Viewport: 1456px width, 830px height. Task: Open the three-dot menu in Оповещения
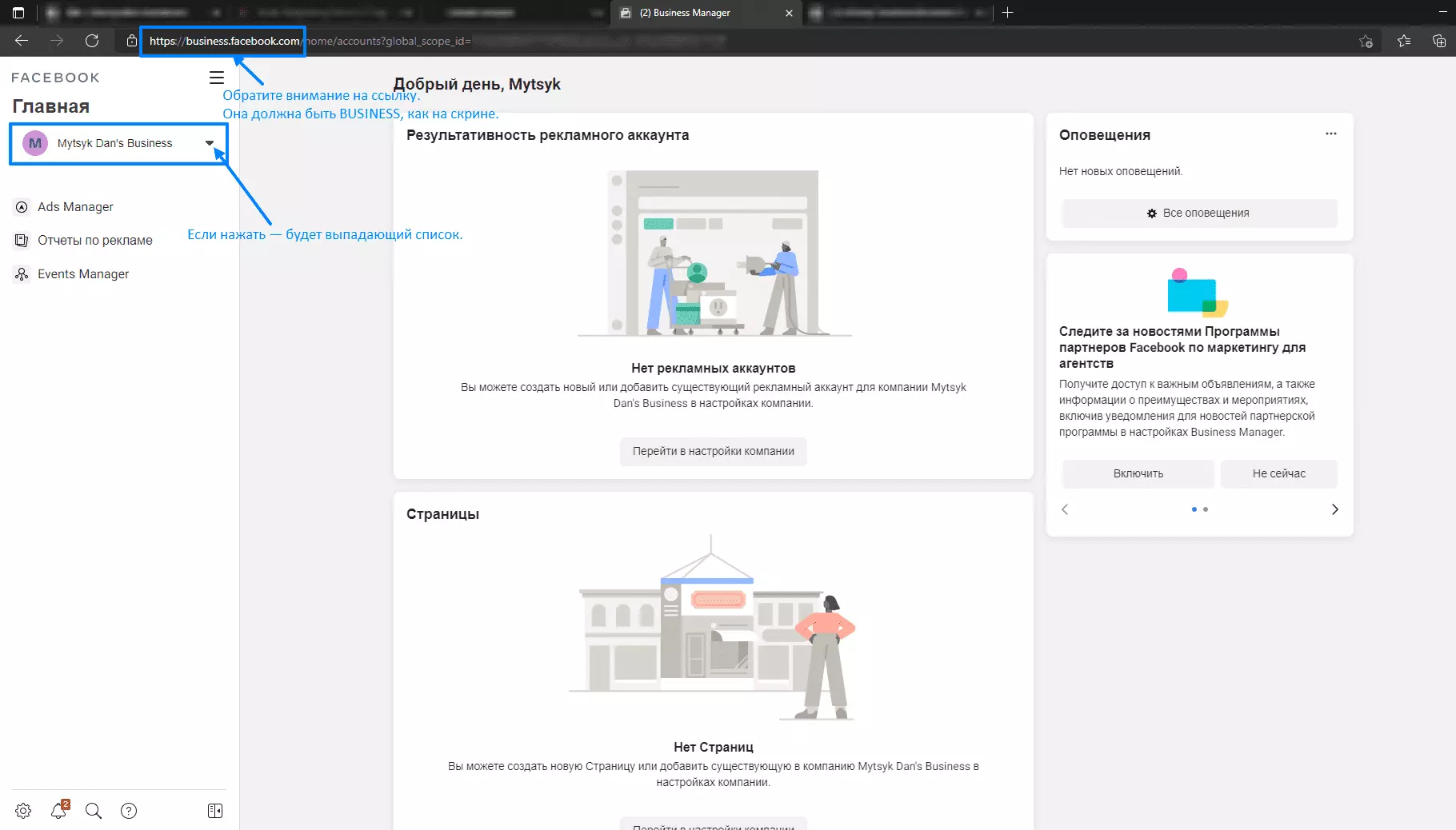tap(1330, 134)
